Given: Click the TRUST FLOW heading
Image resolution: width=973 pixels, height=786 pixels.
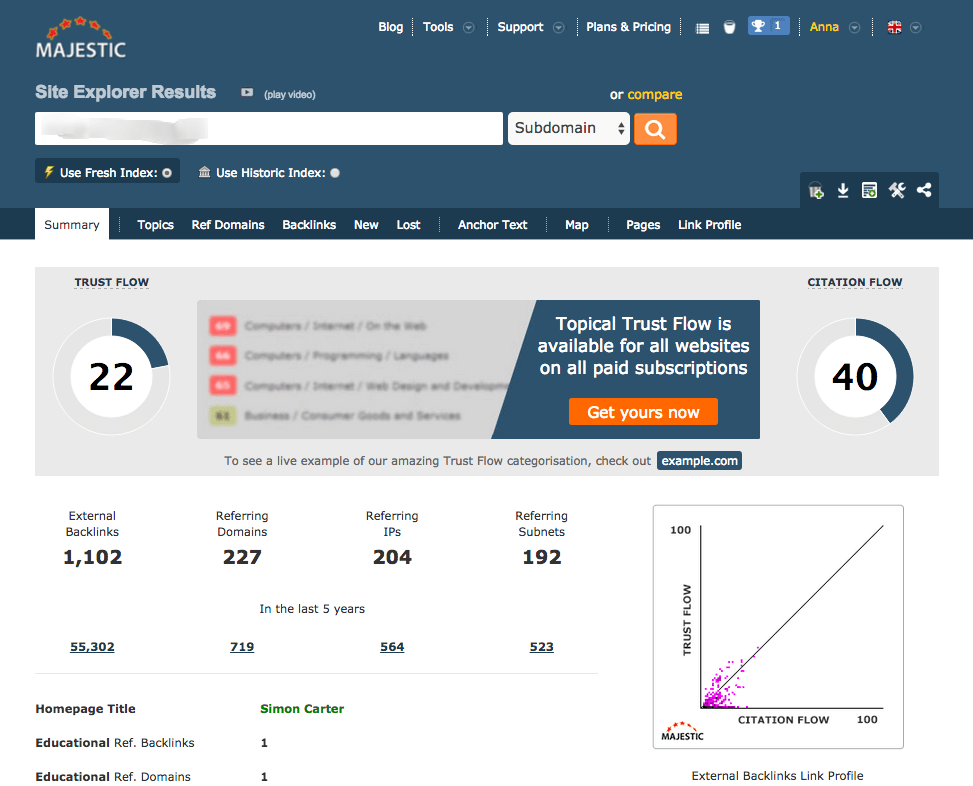Looking at the screenshot, I should pyautogui.click(x=112, y=282).
